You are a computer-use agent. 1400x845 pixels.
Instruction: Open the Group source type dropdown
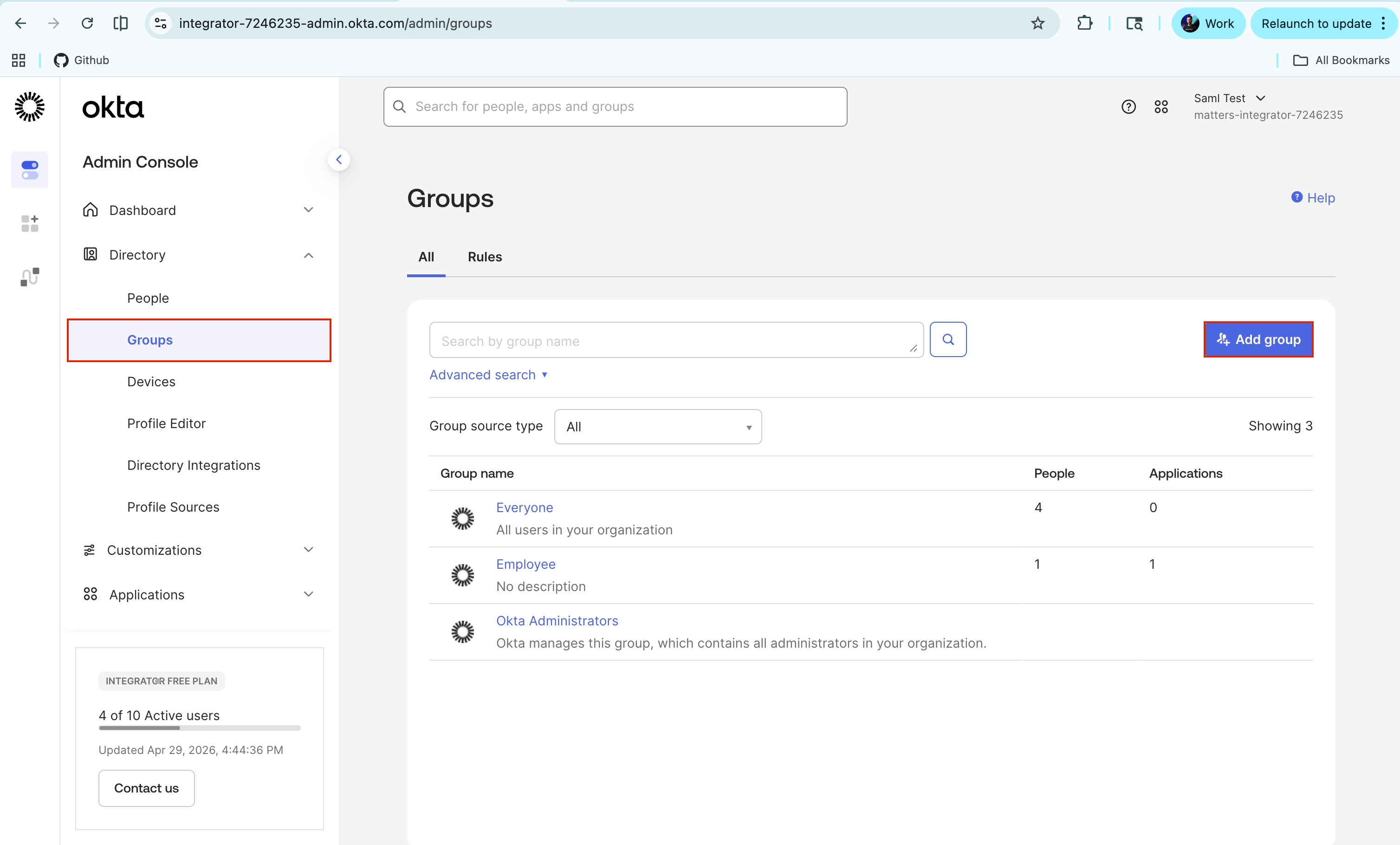point(658,427)
